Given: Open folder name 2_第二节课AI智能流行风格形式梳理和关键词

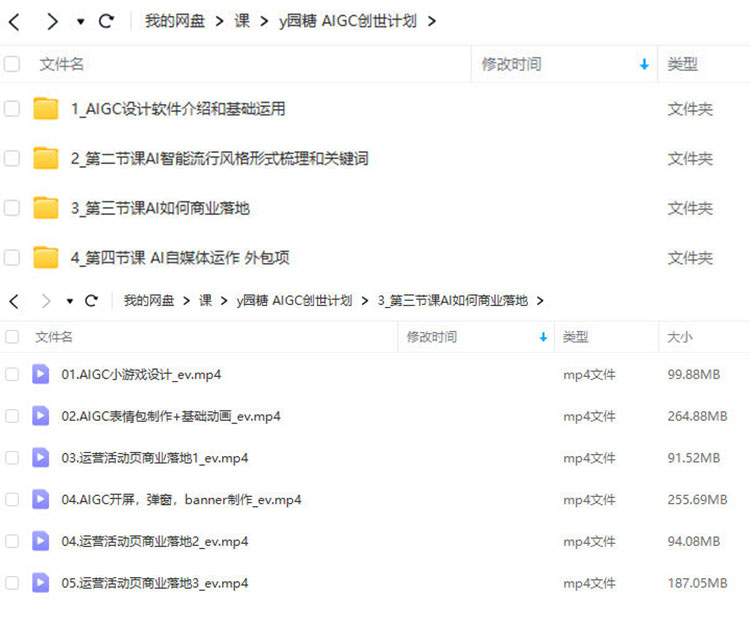Looking at the screenshot, I should (220, 158).
